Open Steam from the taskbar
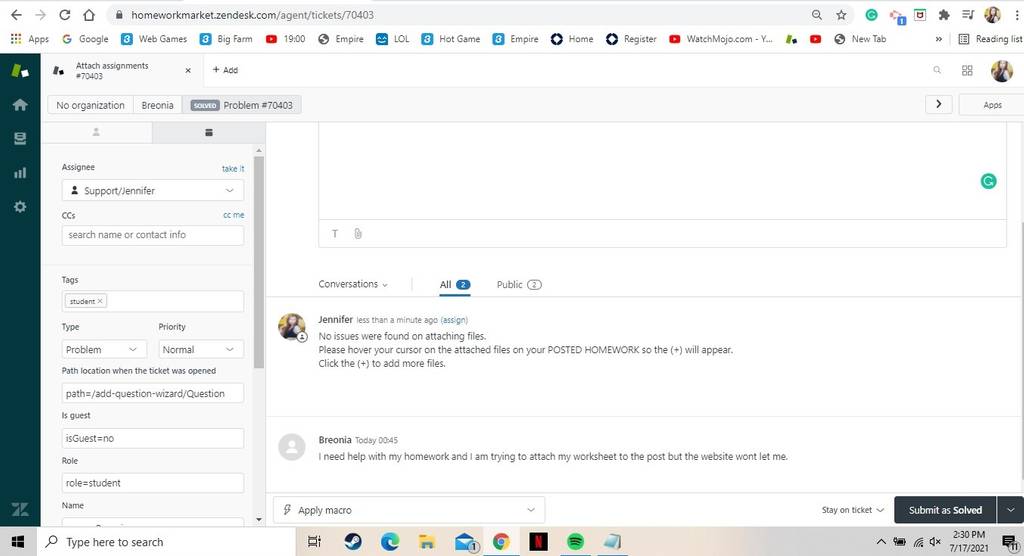This screenshot has width=1024, height=556. point(353,541)
